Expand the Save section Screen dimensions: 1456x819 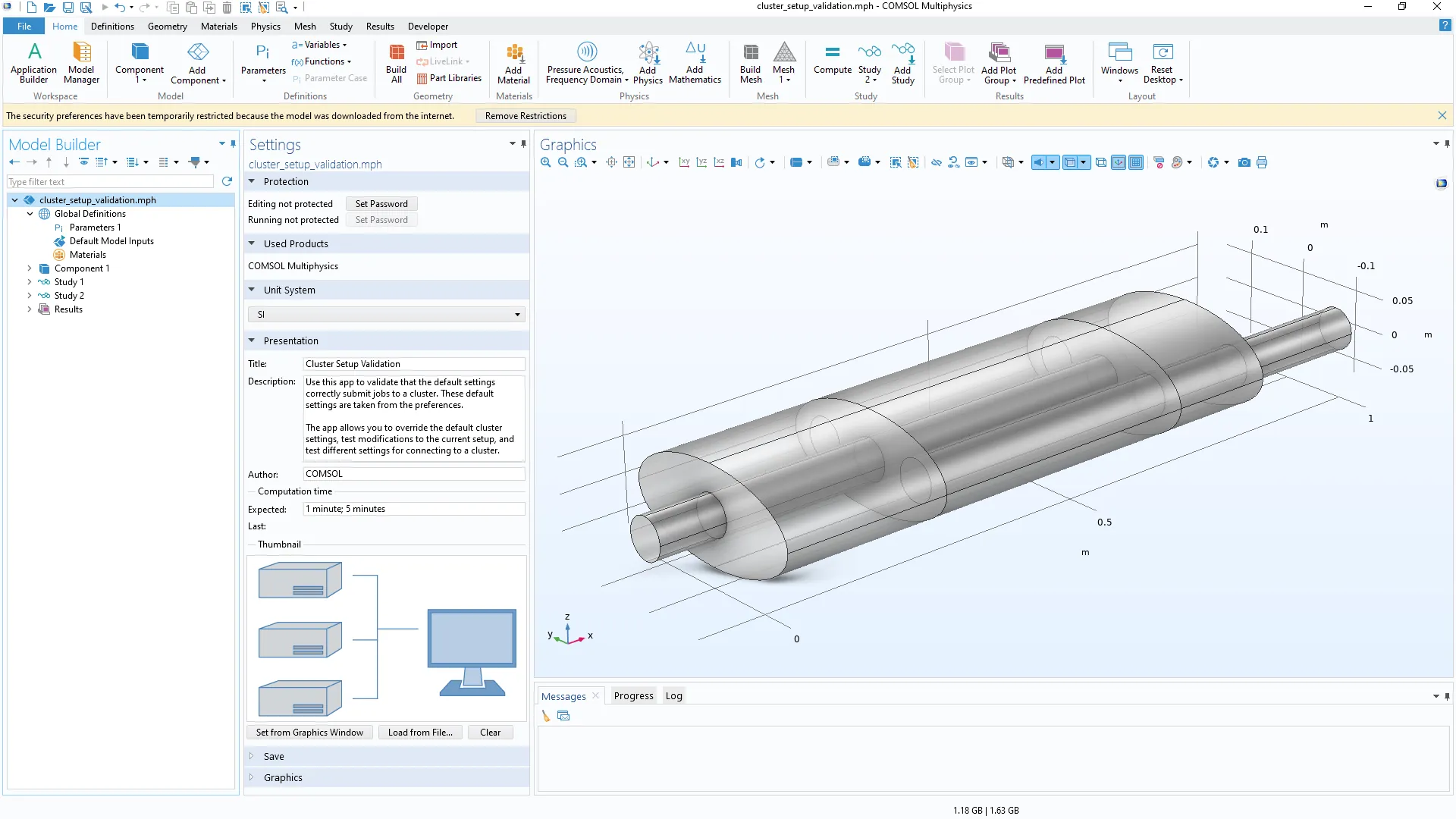(x=274, y=756)
